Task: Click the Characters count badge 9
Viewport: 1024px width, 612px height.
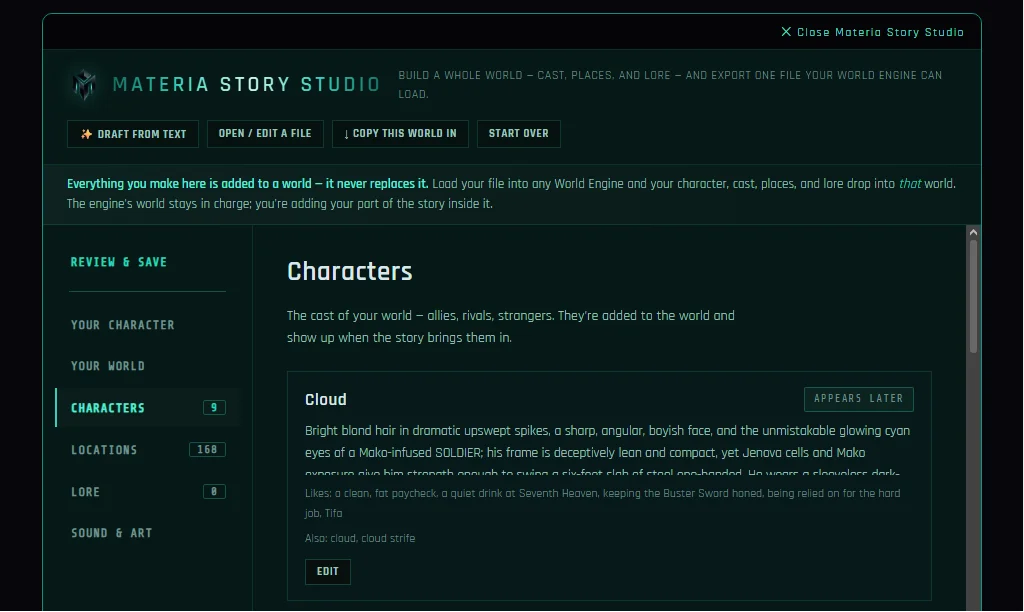Action: pyautogui.click(x=214, y=408)
